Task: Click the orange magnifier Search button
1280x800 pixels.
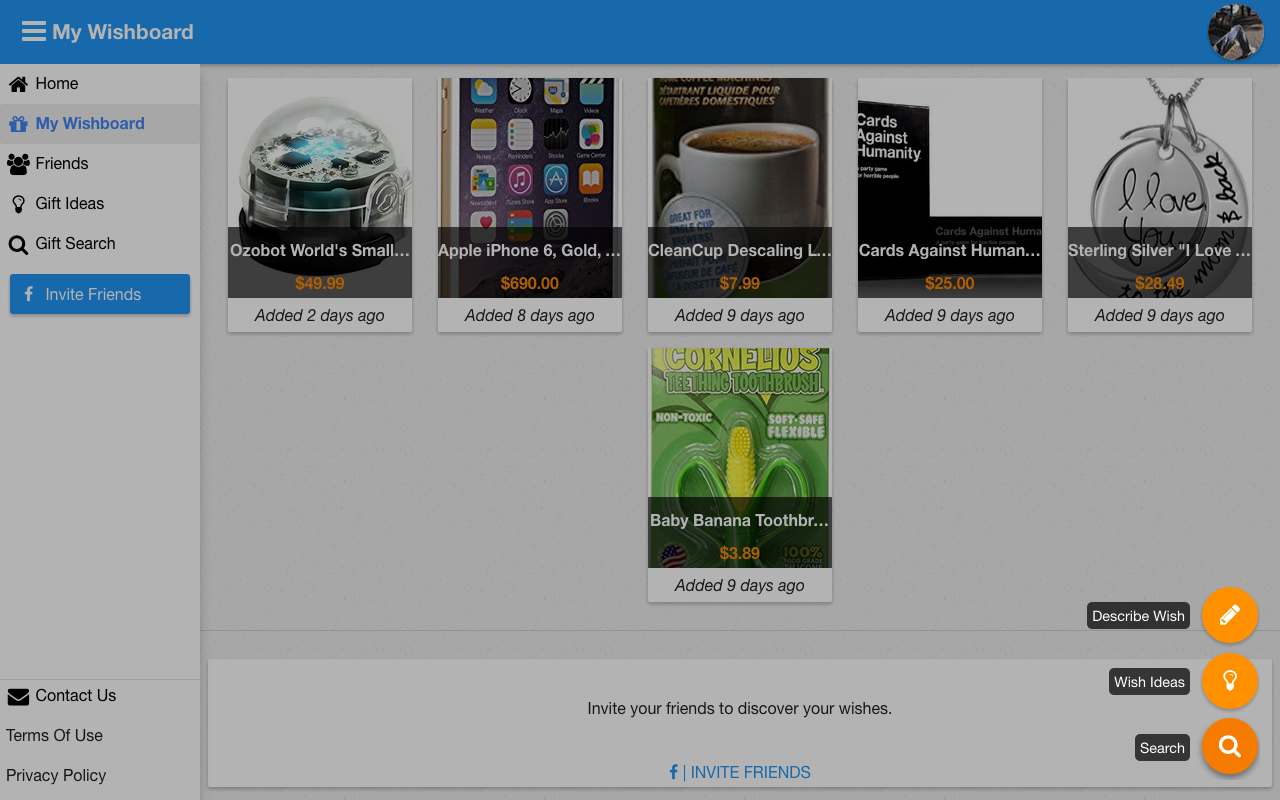Action: 1230,746
